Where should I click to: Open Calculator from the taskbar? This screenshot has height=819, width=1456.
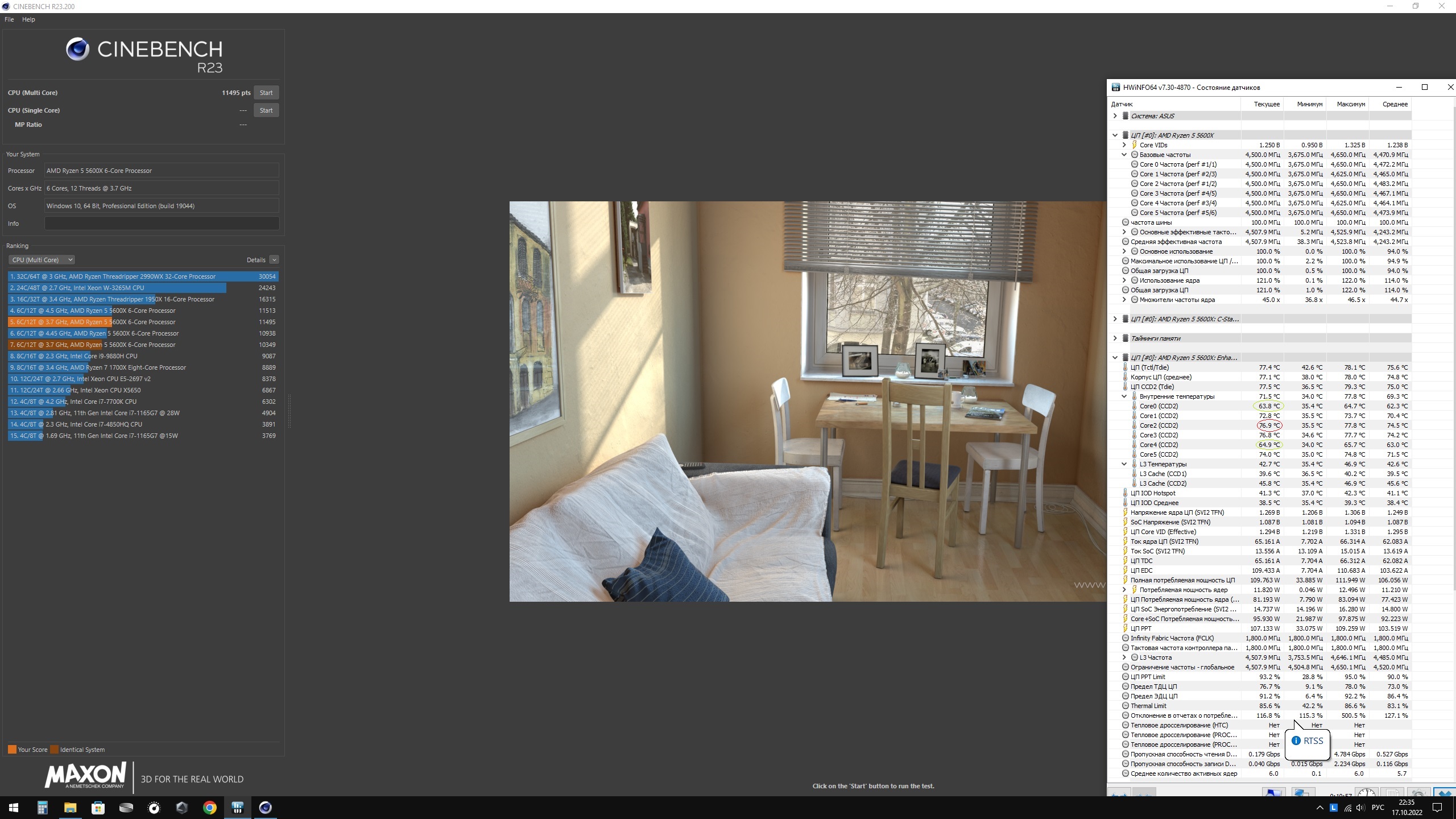tap(43, 808)
